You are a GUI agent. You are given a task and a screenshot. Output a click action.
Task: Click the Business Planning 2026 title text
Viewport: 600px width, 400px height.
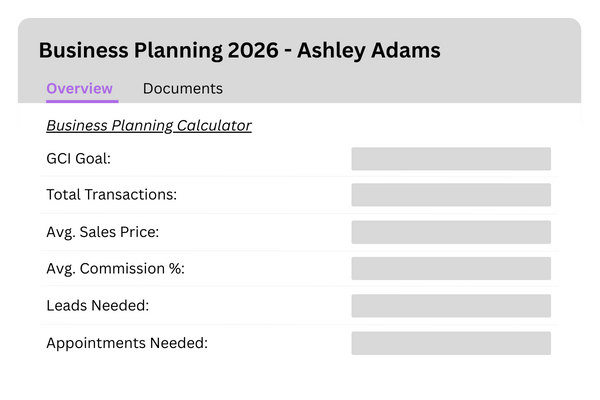(x=165, y=50)
